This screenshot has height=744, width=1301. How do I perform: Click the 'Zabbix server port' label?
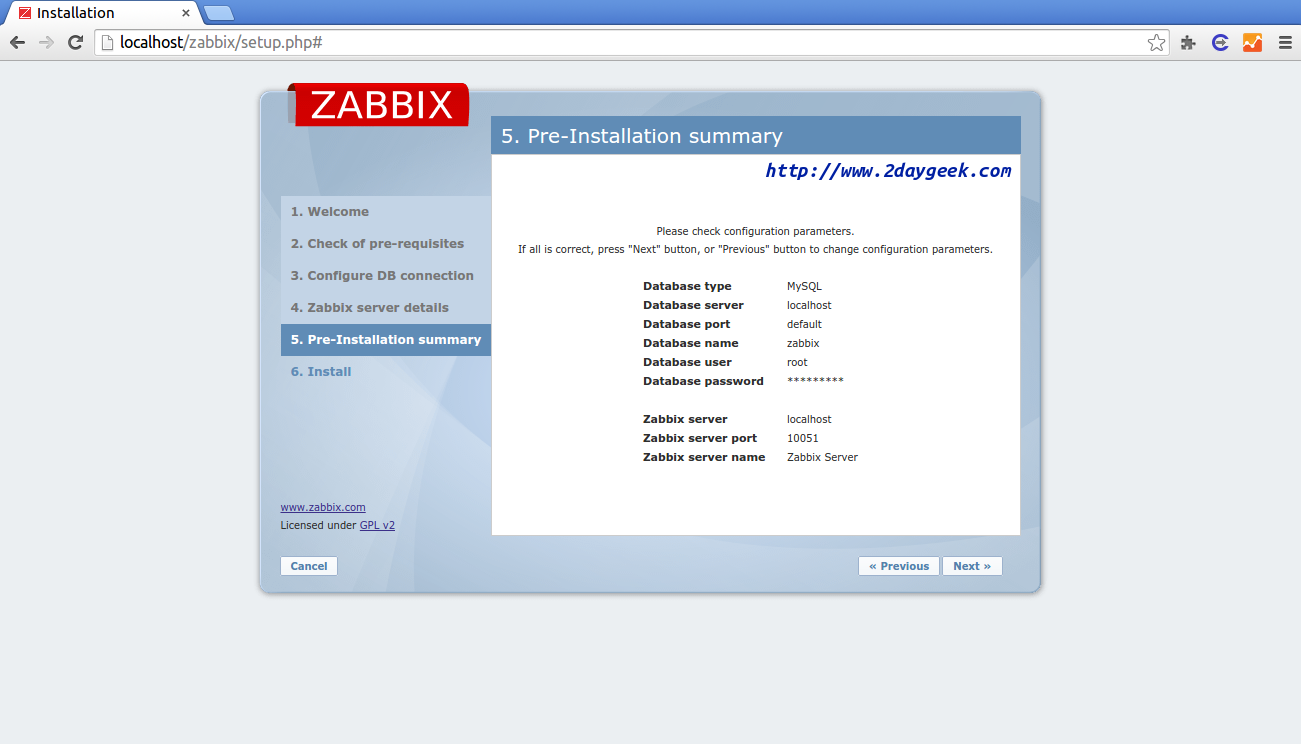tap(700, 438)
